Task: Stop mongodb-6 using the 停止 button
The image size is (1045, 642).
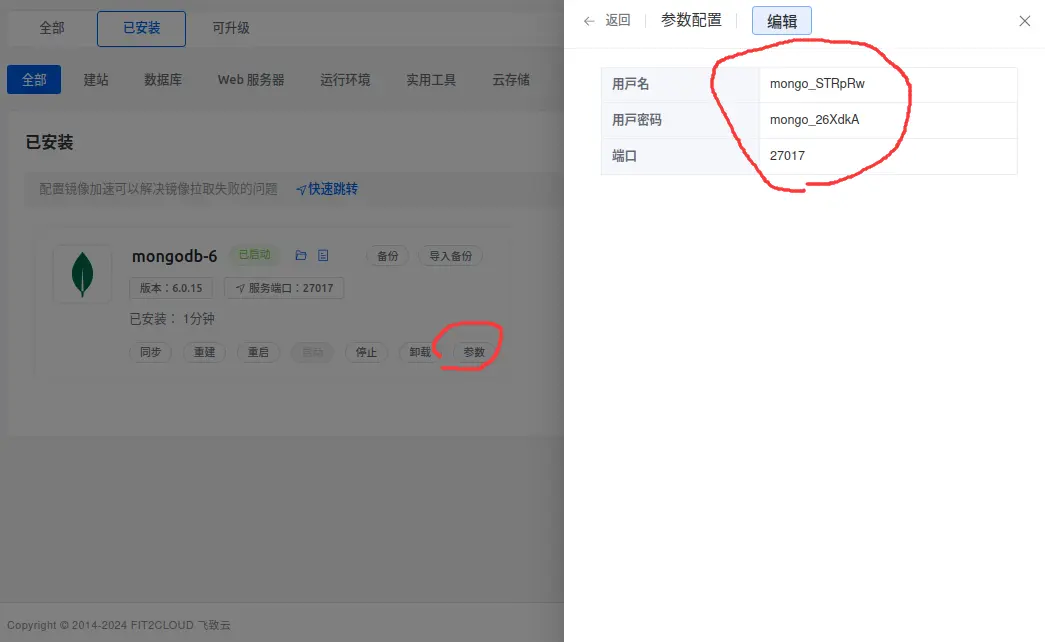Action: (366, 352)
